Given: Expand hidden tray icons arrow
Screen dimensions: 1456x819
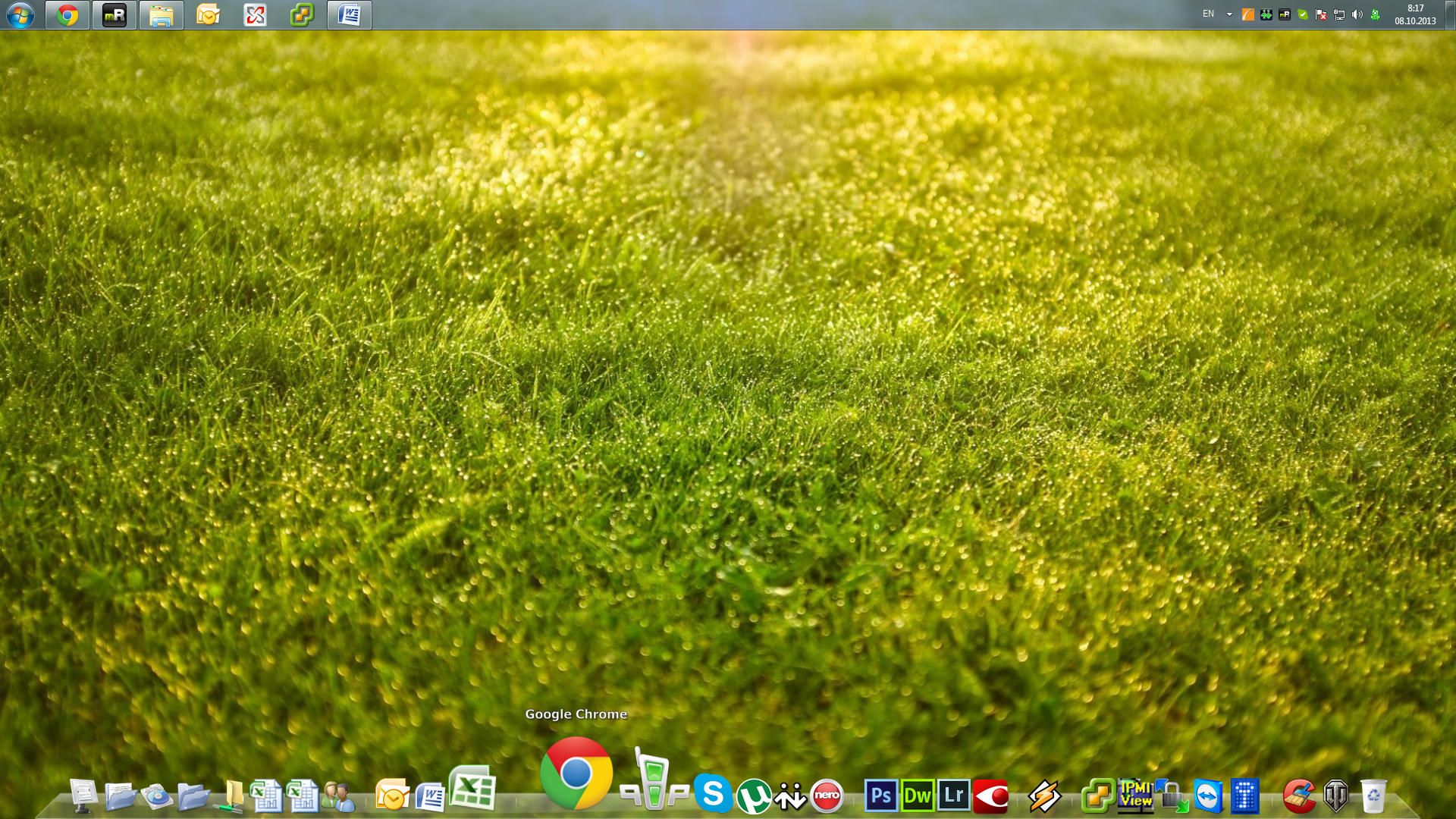Looking at the screenshot, I should click(1229, 14).
